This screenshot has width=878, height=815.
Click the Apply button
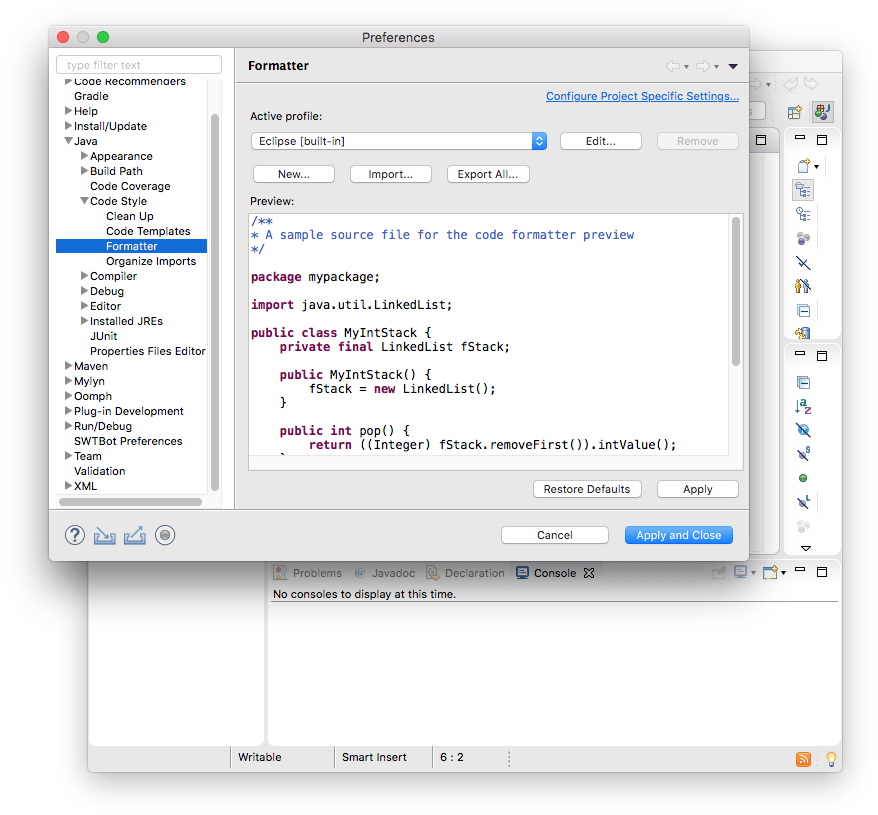tap(698, 489)
